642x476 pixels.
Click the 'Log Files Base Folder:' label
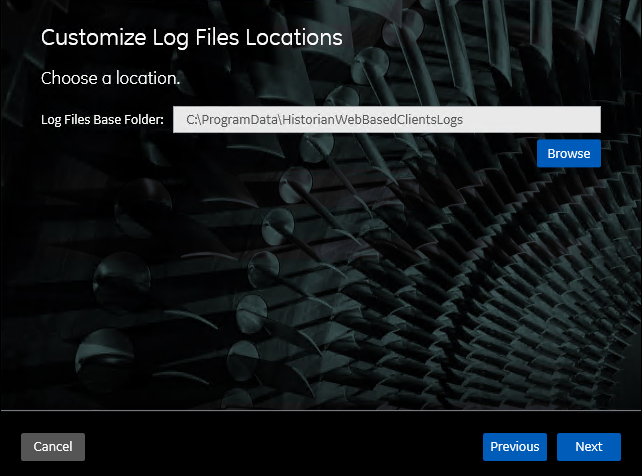click(102, 120)
